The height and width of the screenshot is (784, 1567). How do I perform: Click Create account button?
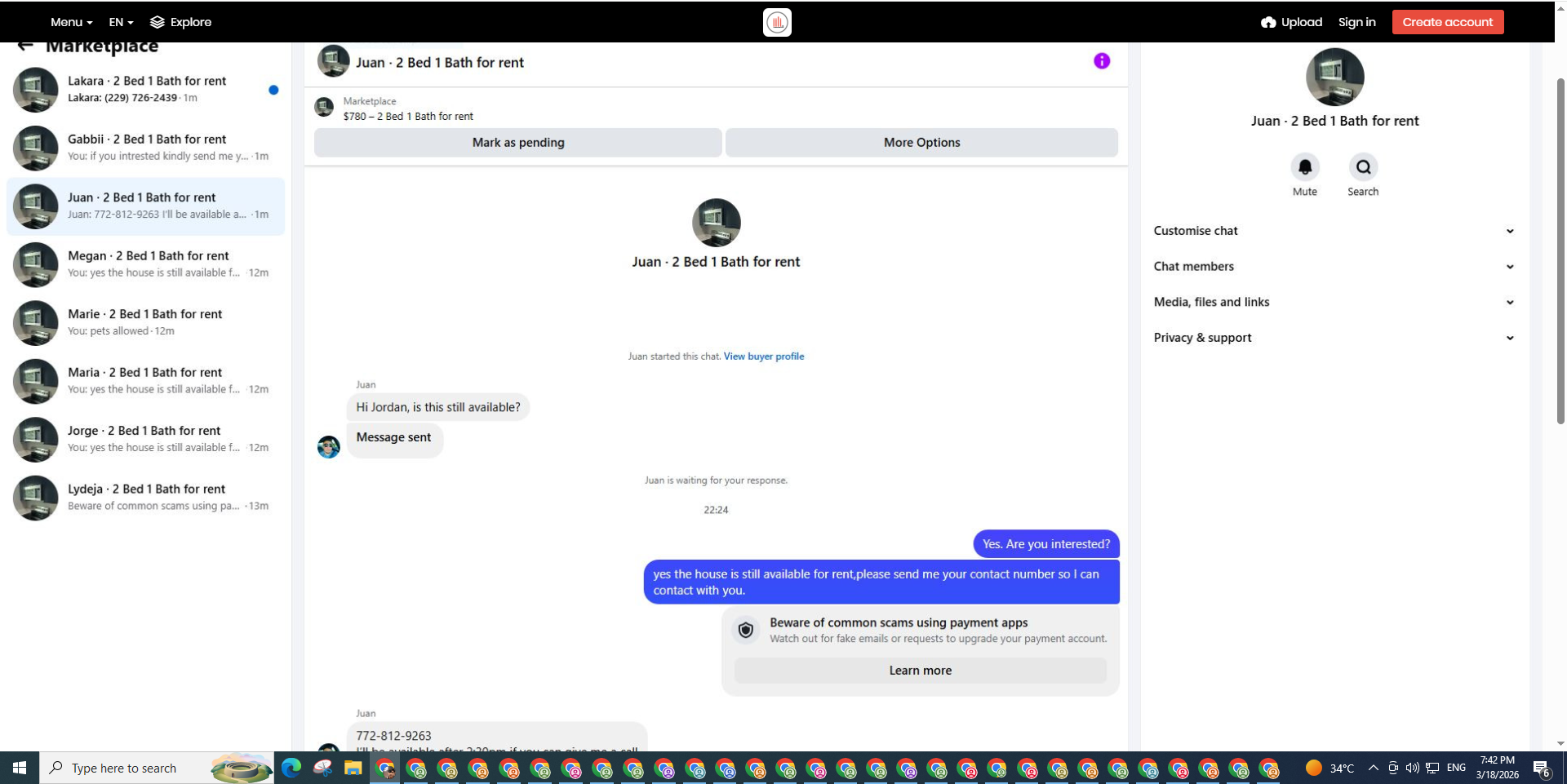pos(1448,22)
